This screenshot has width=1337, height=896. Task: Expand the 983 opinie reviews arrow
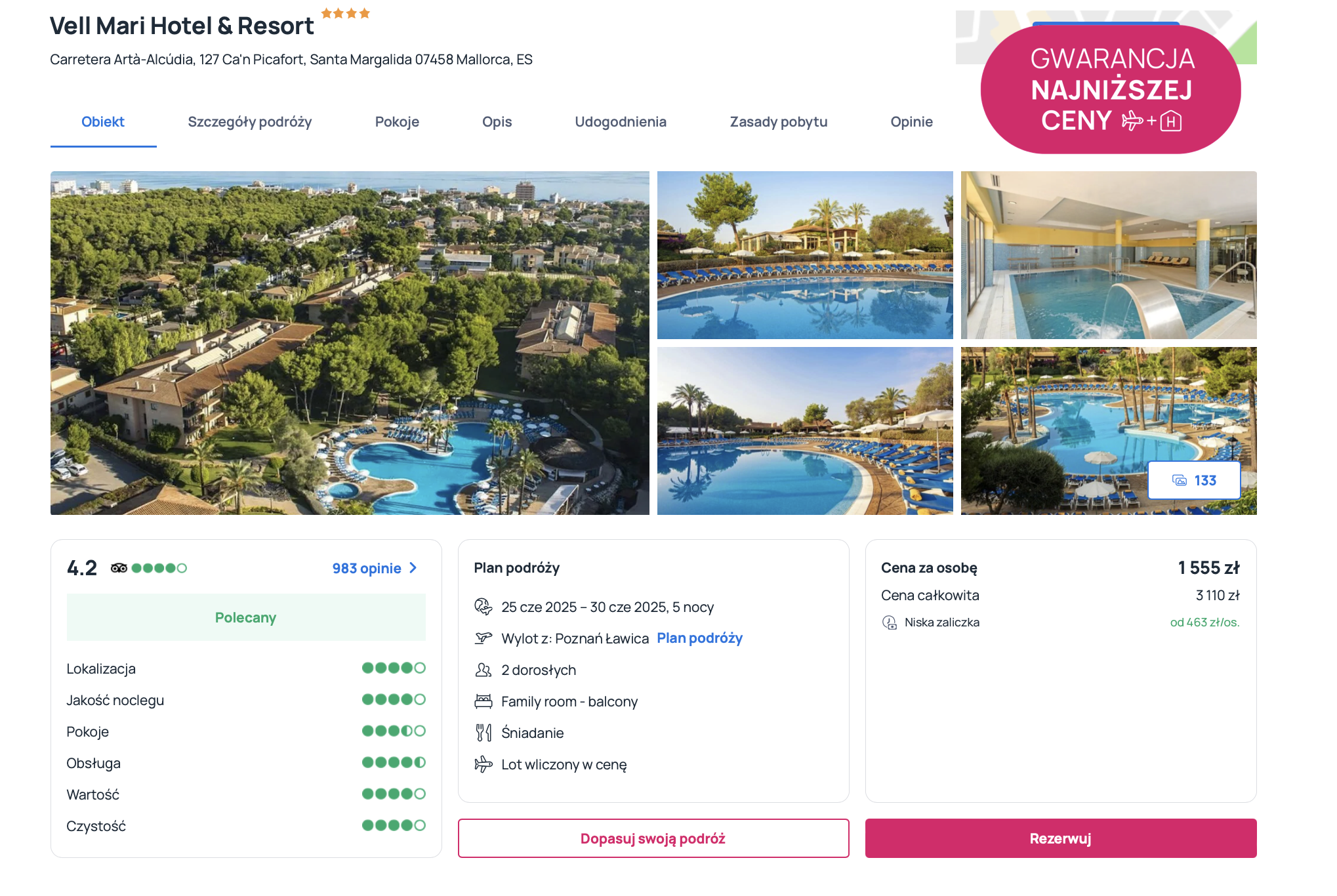[x=413, y=568]
